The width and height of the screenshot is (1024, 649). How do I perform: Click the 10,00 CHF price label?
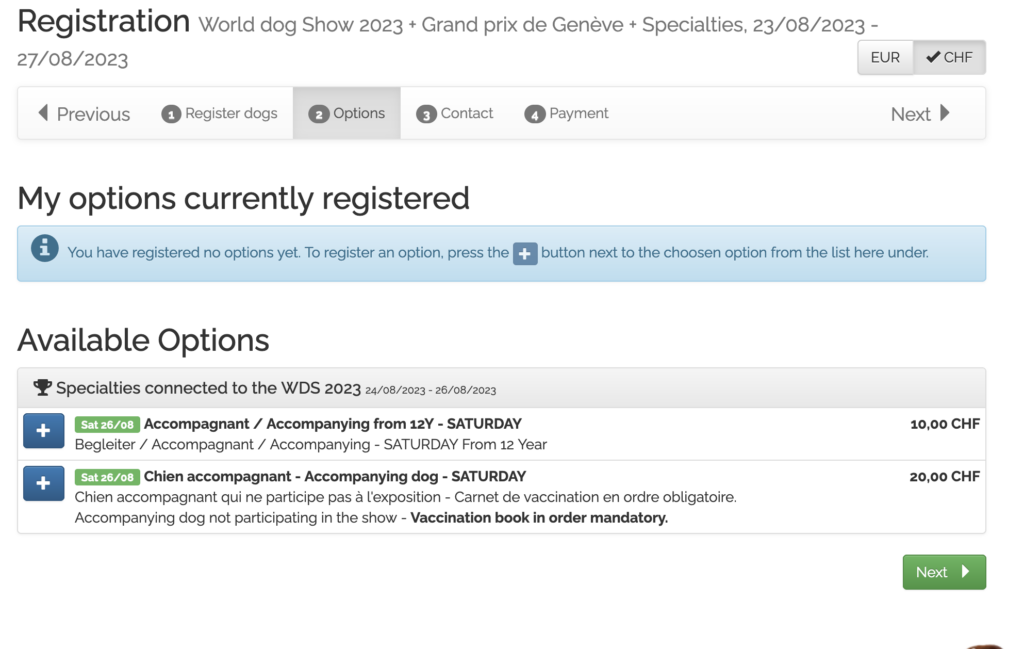pos(944,424)
